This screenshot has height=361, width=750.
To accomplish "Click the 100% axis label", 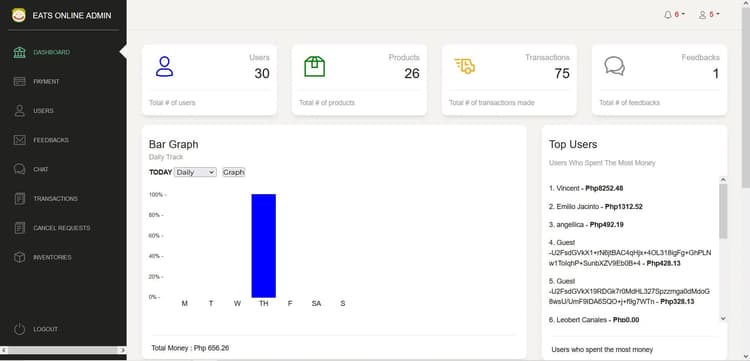I will tap(157, 195).
